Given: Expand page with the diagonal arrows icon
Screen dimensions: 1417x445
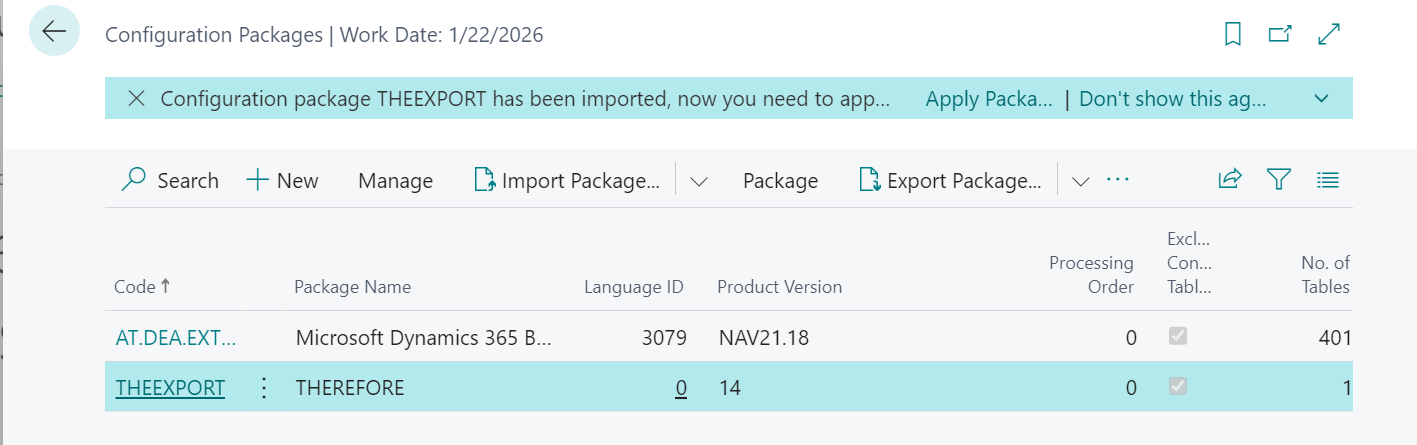Looking at the screenshot, I should point(1329,34).
